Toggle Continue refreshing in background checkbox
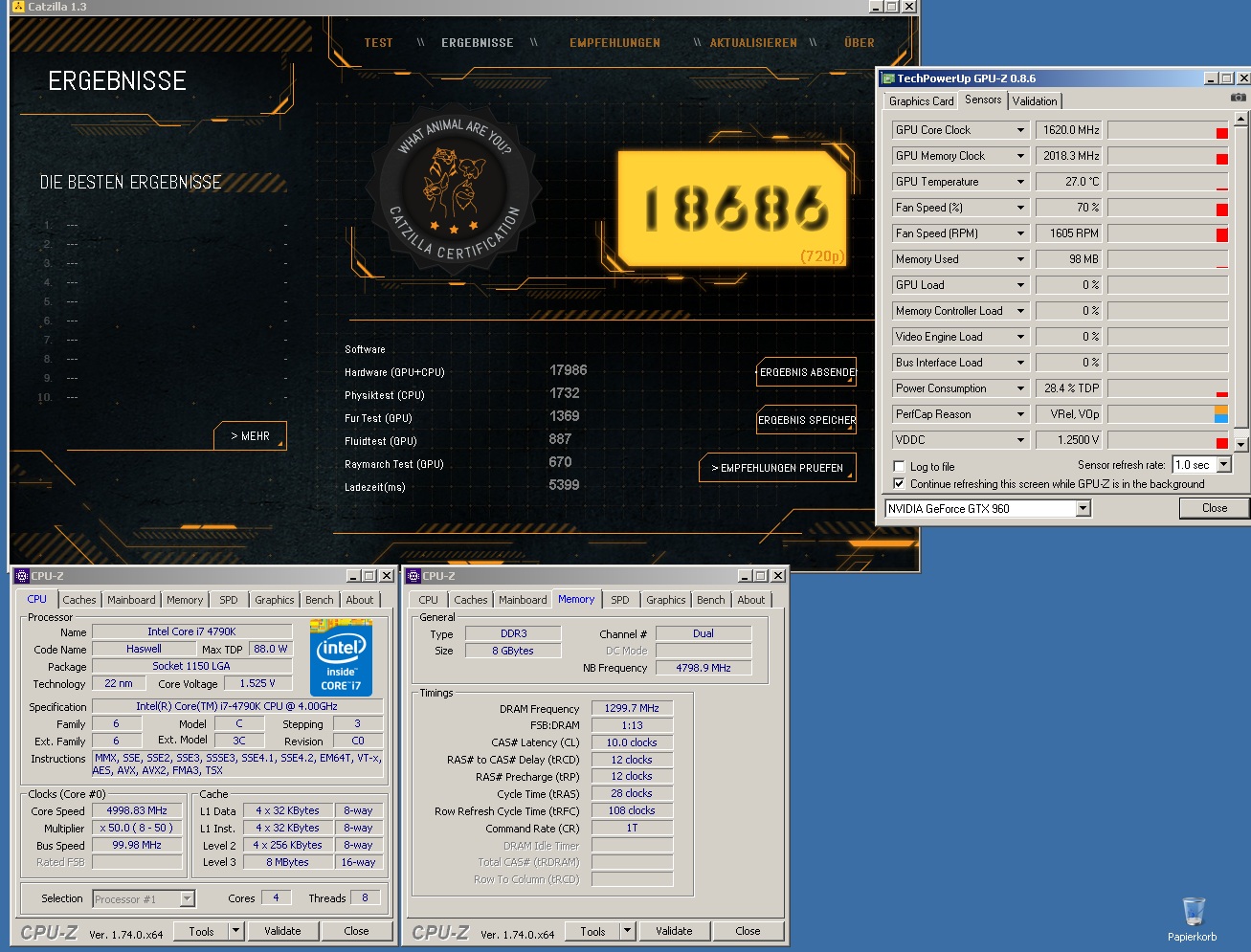The width and height of the screenshot is (1251, 952). pyautogui.click(x=899, y=484)
